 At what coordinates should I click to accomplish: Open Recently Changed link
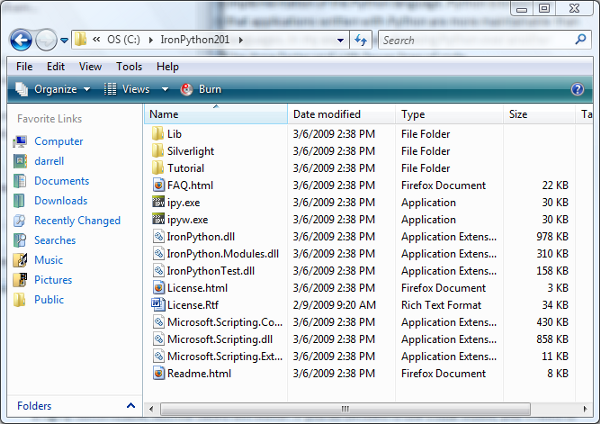click(x=77, y=220)
